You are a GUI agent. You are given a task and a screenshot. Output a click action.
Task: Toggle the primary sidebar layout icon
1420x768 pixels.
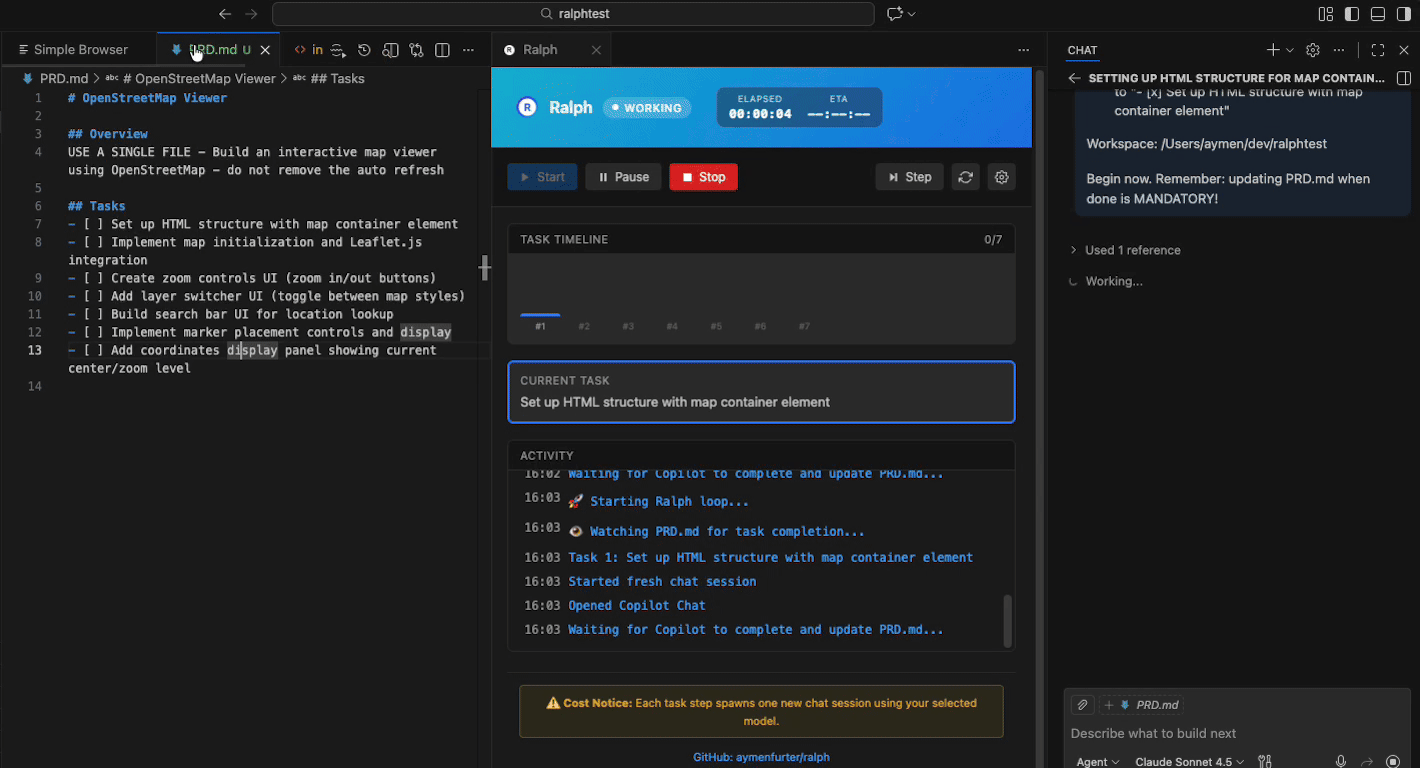[1352, 14]
